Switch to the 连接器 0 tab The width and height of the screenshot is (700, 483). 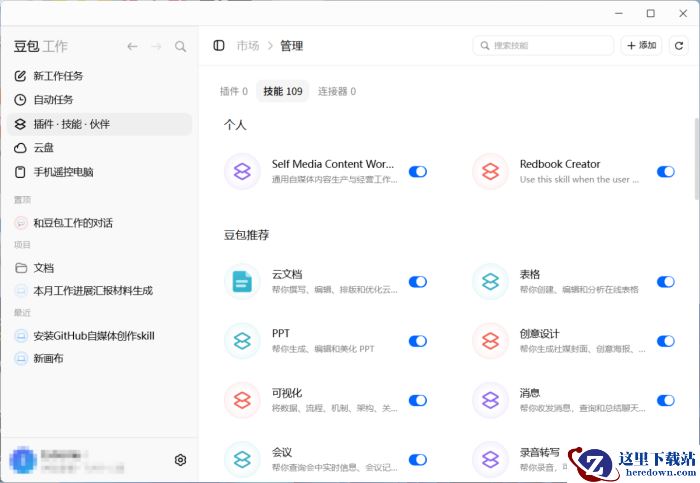point(337,92)
